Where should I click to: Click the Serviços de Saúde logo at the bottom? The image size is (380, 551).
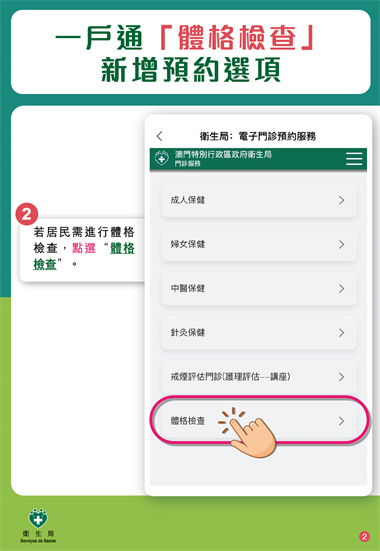tap(38, 525)
